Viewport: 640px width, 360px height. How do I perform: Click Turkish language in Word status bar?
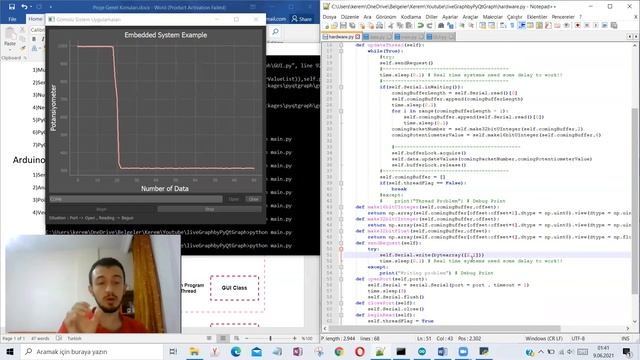(x=74, y=338)
